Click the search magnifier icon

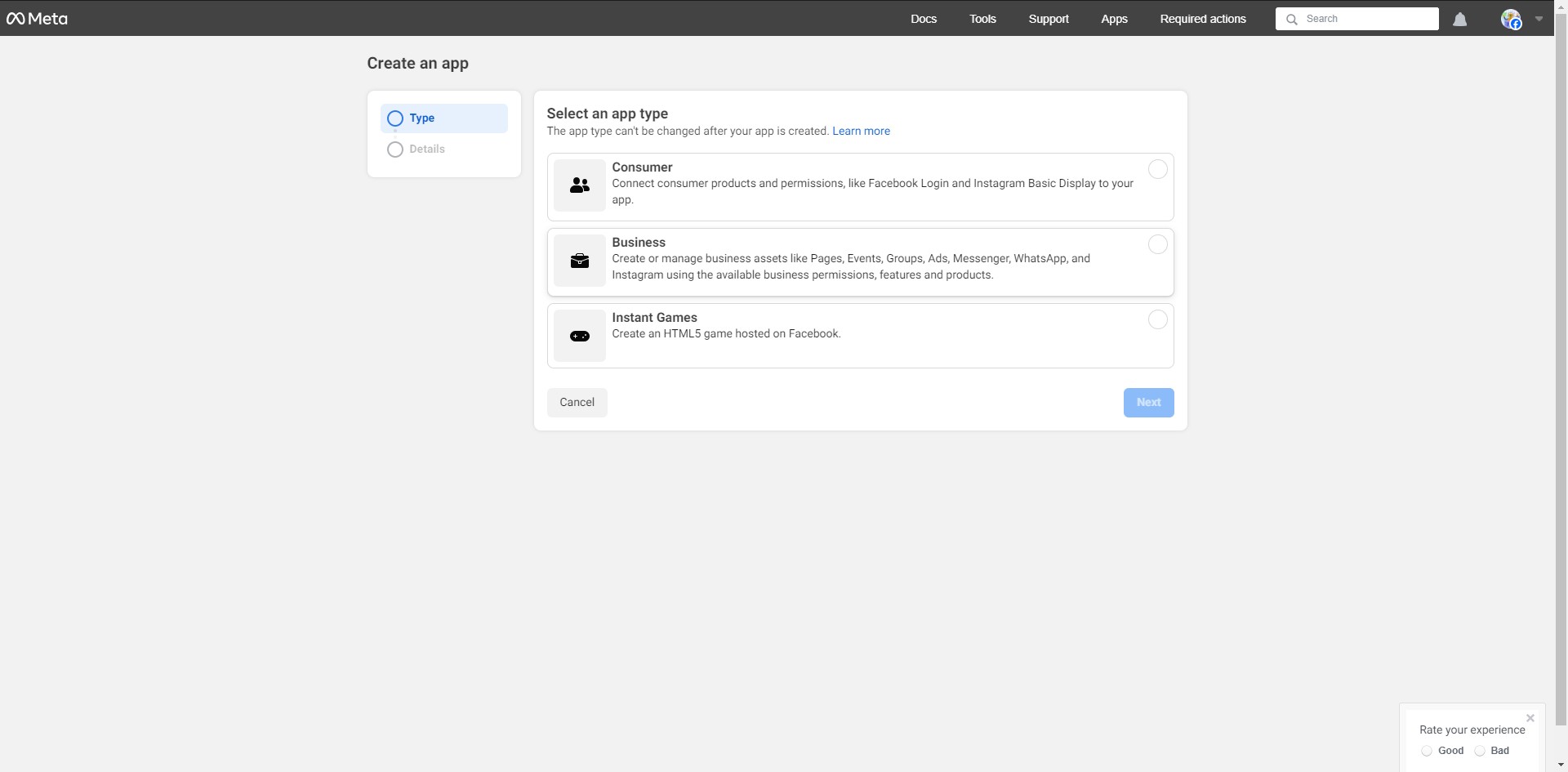pyautogui.click(x=1292, y=19)
